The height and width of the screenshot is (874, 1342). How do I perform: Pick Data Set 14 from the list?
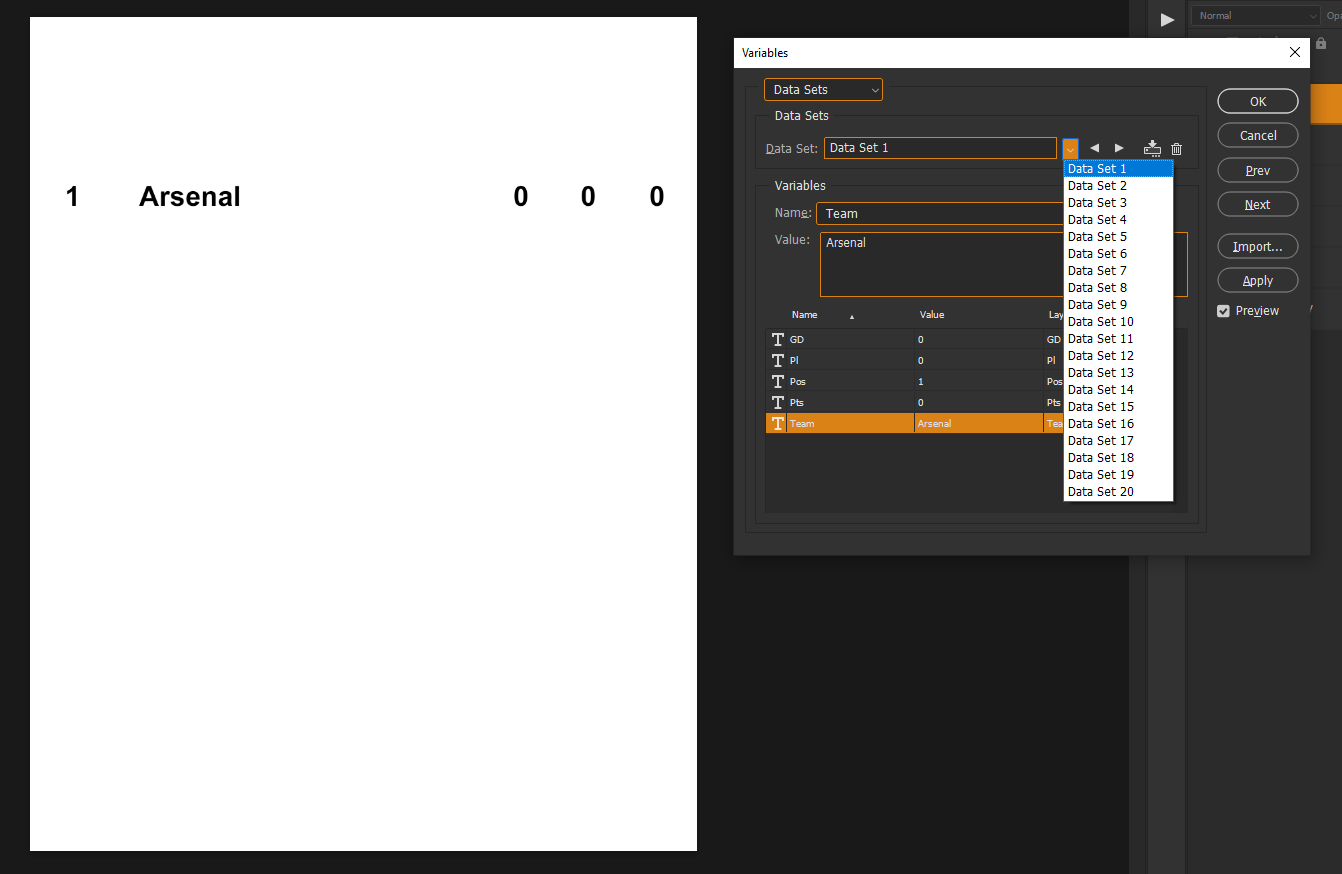(1118, 390)
